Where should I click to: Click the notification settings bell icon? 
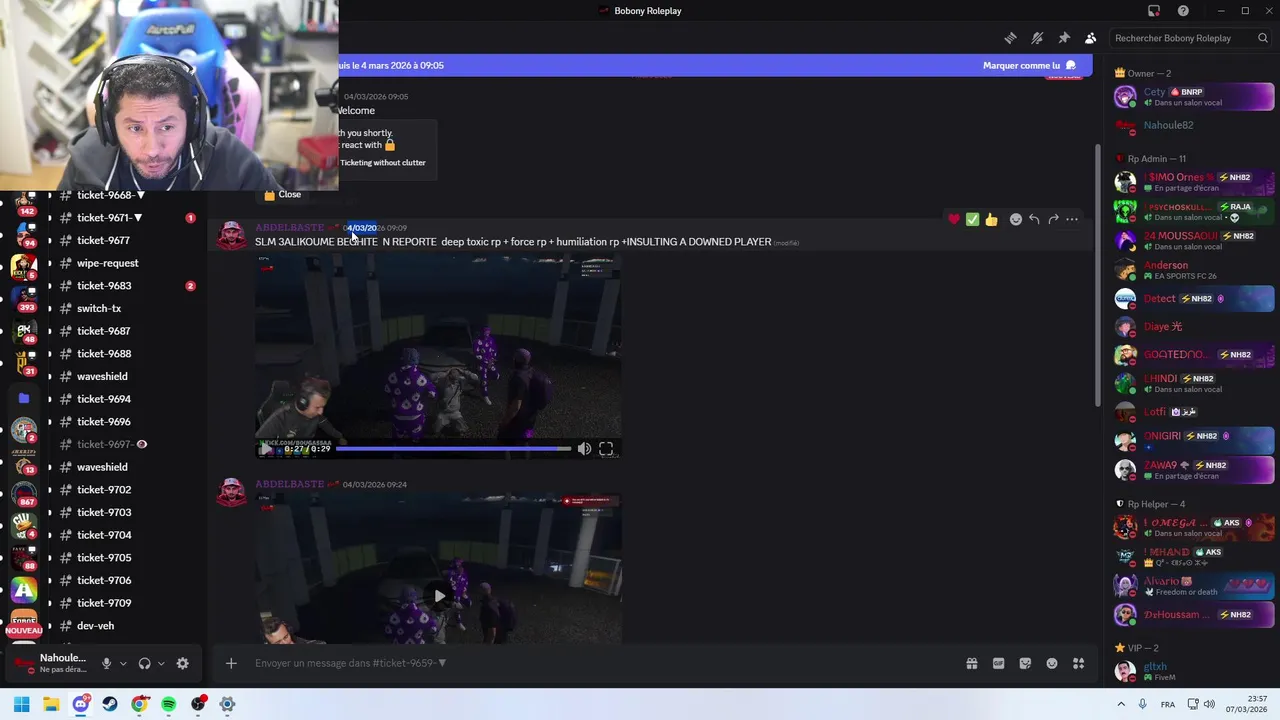pyautogui.click(x=1037, y=38)
